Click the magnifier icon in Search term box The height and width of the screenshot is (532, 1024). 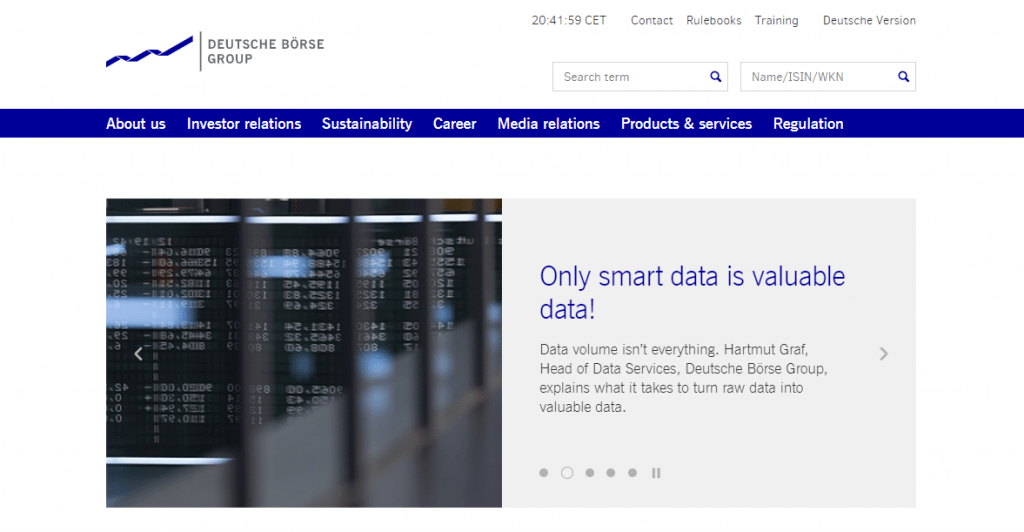point(716,77)
